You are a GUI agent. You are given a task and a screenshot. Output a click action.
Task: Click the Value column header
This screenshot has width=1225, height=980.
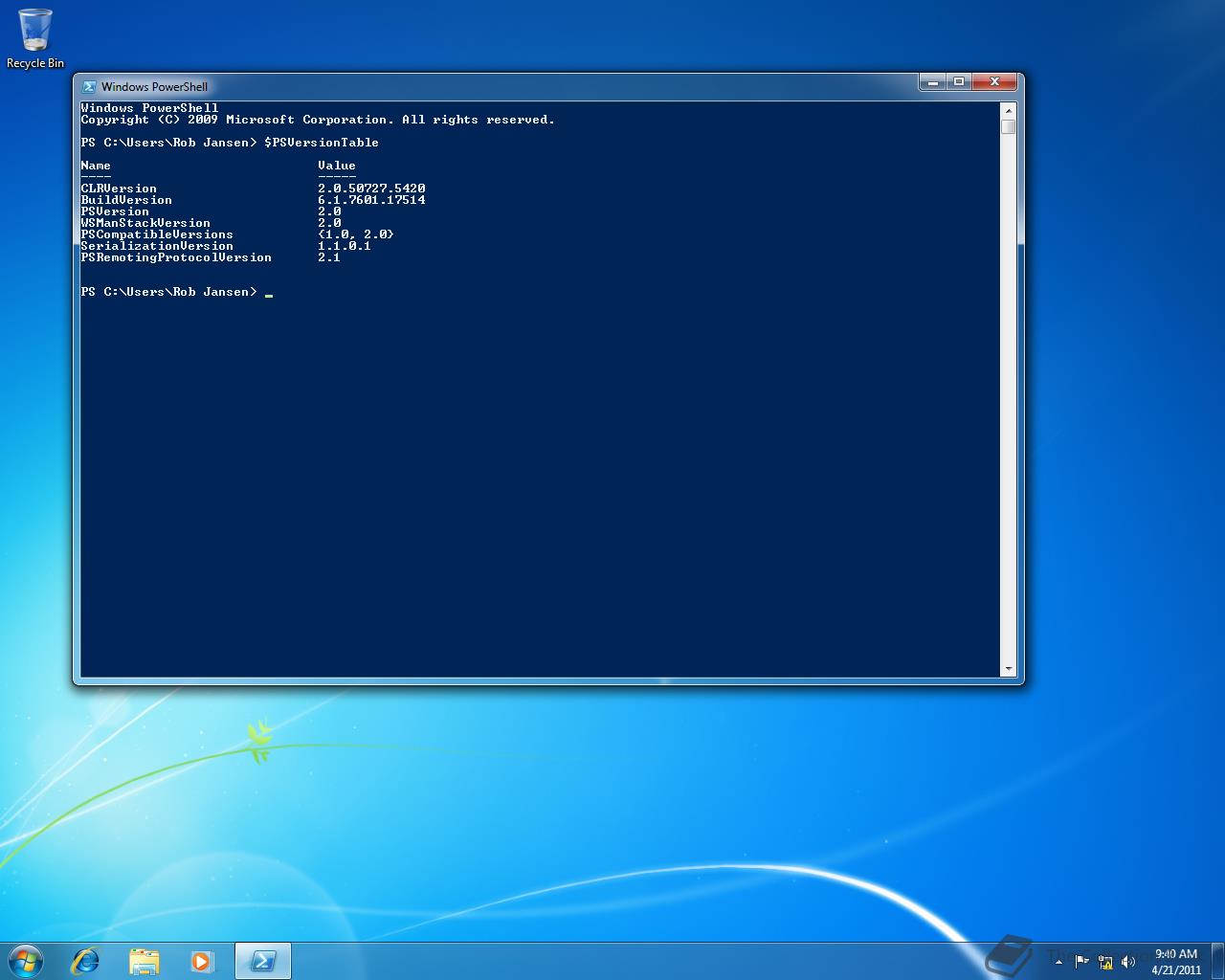pyautogui.click(x=337, y=166)
